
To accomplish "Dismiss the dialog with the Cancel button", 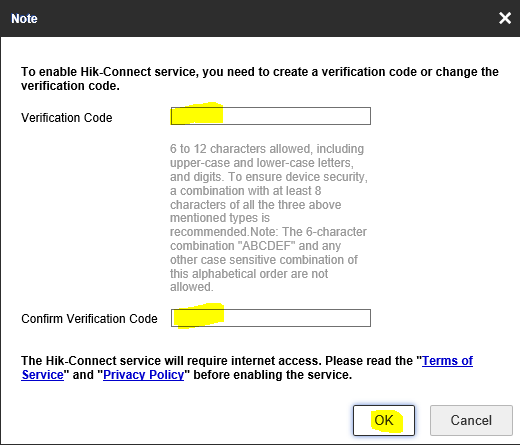I will tap(471, 420).
